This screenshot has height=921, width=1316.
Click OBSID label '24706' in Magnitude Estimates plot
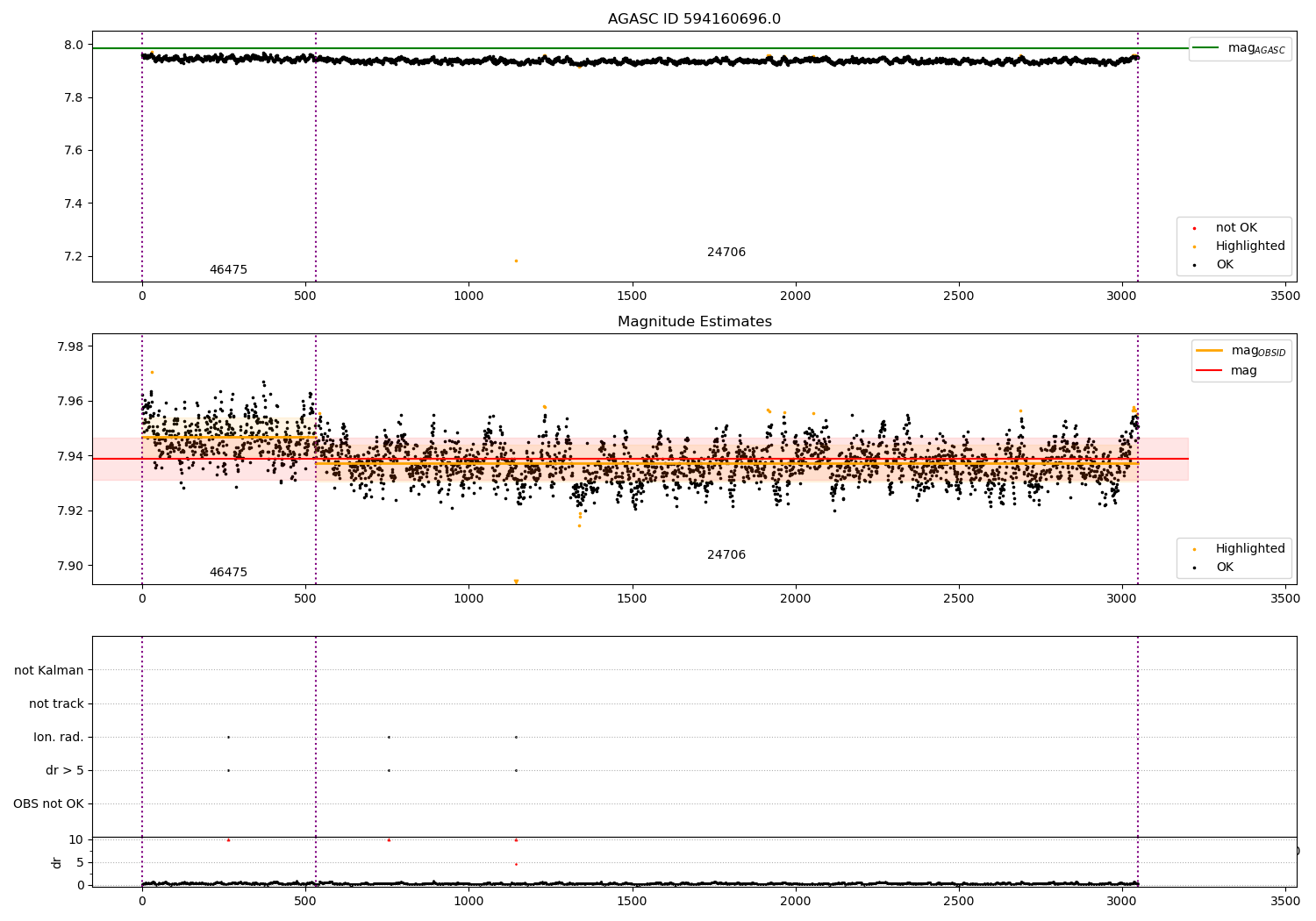click(726, 555)
